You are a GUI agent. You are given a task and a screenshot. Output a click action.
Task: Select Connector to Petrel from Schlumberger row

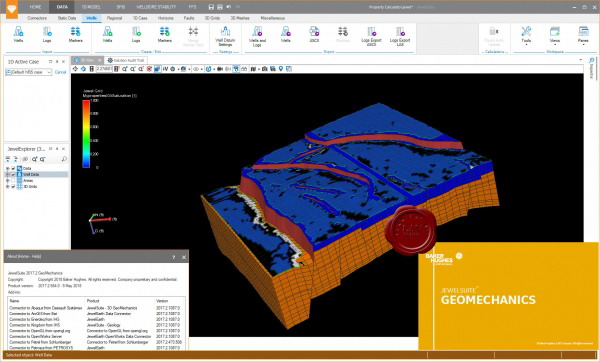pos(96,342)
